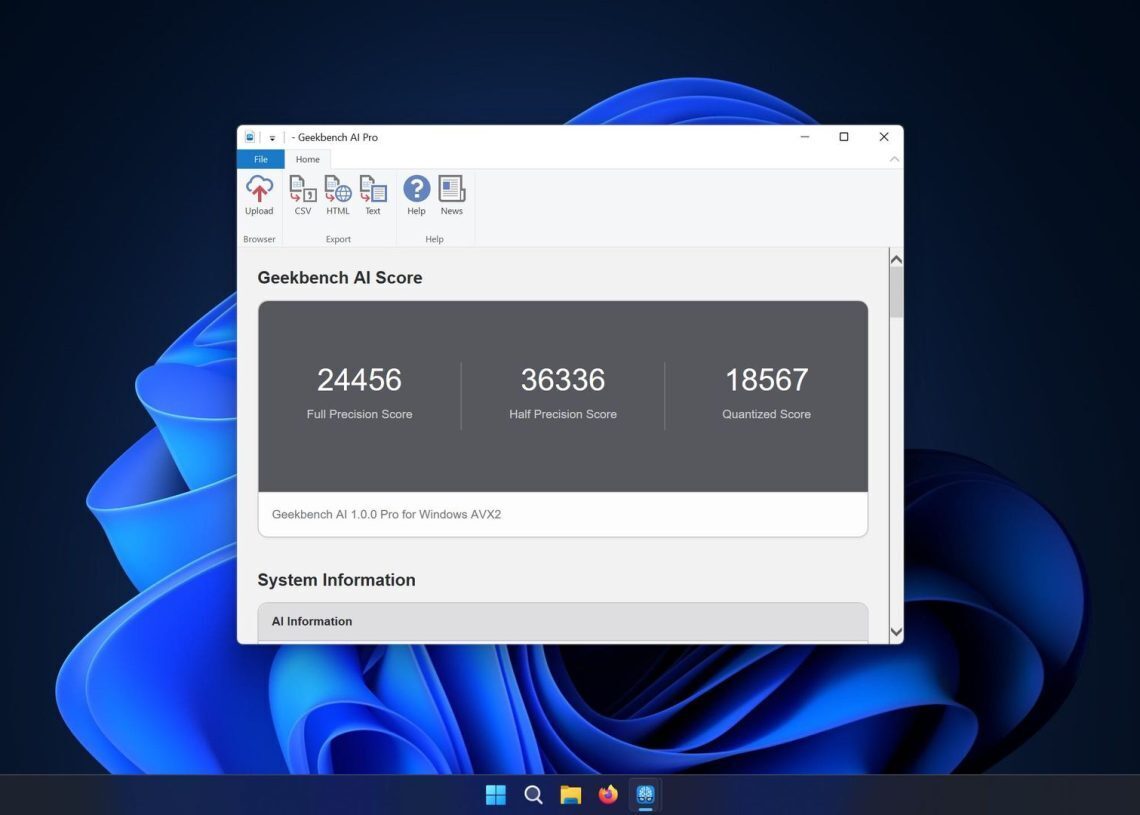Click the Half Precision Score label
The height and width of the screenshot is (815, 1140).
coord(563,414)
